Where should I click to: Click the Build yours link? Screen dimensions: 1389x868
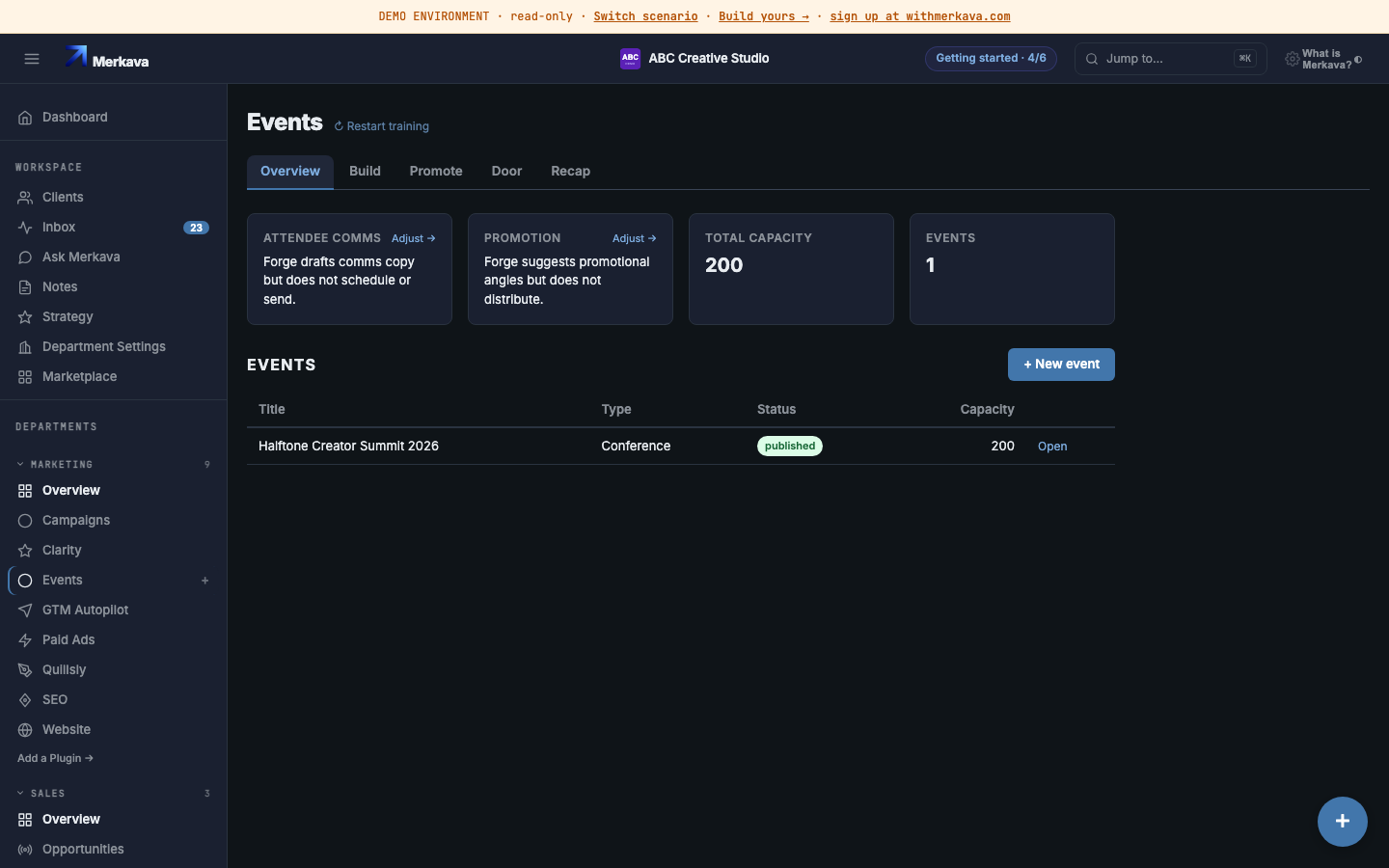(764, 16)
